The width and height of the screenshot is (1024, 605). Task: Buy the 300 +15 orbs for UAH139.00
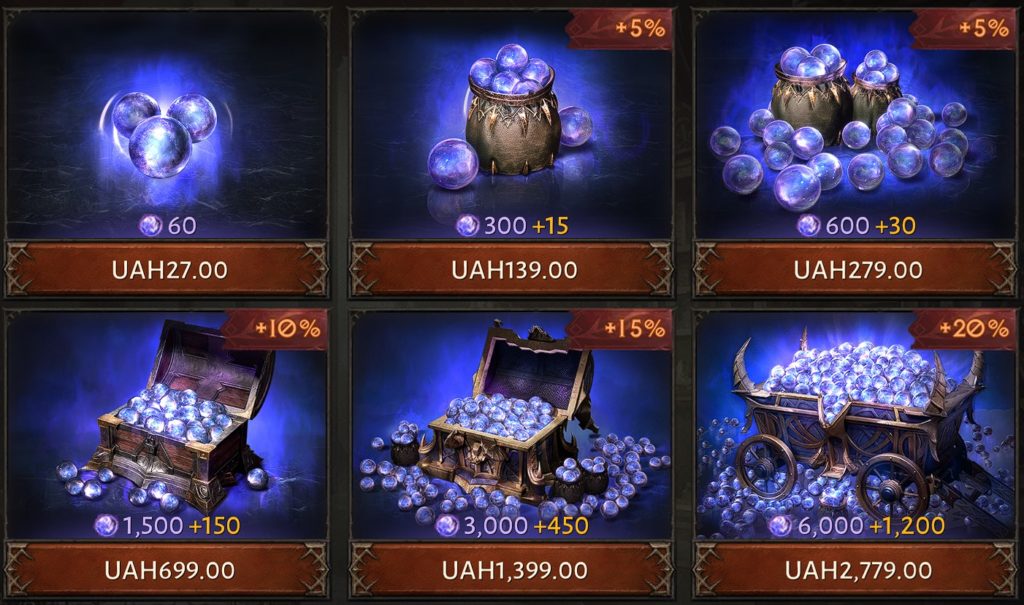pyautogui.click(x=513, y=270)
